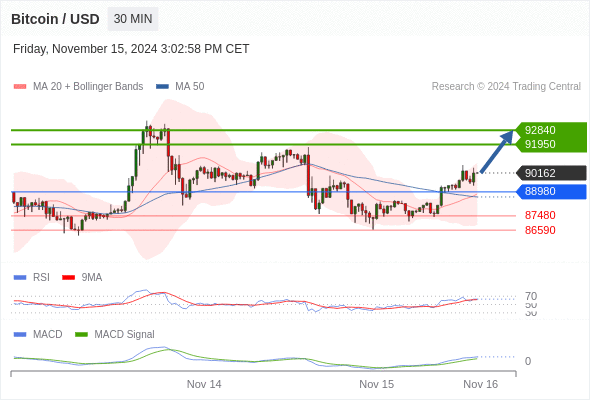Click the MA 20 + Bollinger Bands legend label
The height and width of the screenshot is (400, 590).
[88, 87]
